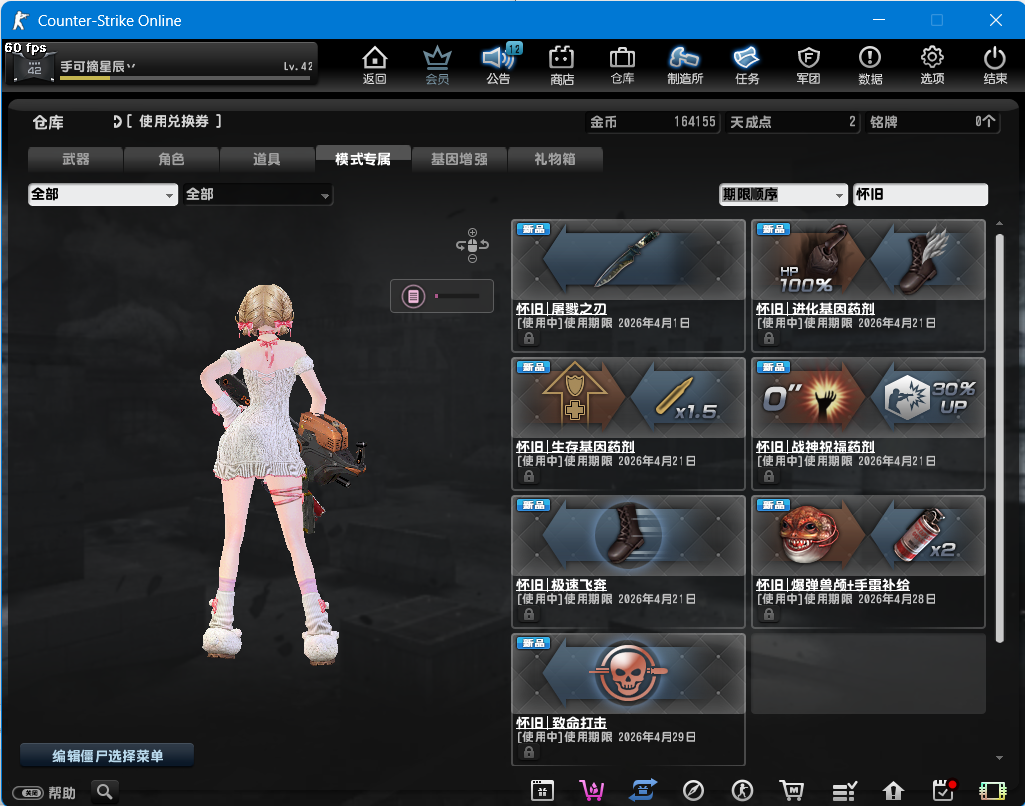Image resolution: width=1025 pixels, height=806 pixels.
Task: Switch to the 角色 characters tab
Action: point(171,159)
